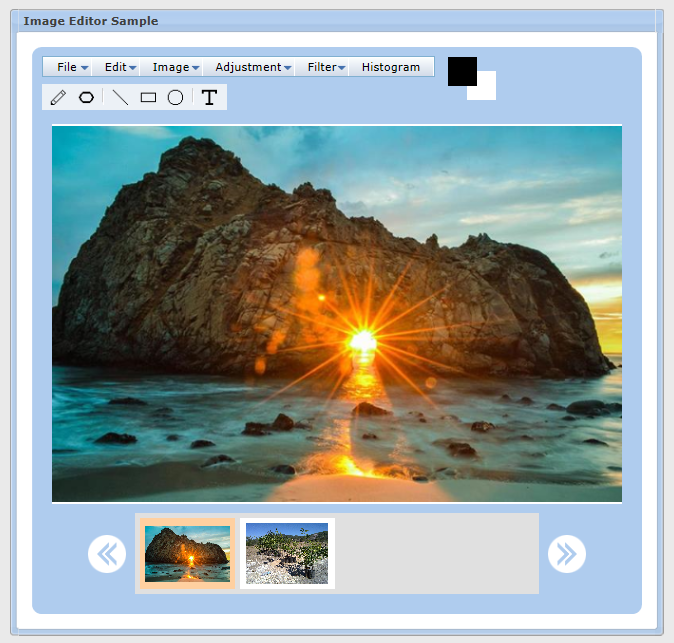Select the thick ellipse selection tool
This screenshot has width=674, height=643.
click(x=87, y=97)
